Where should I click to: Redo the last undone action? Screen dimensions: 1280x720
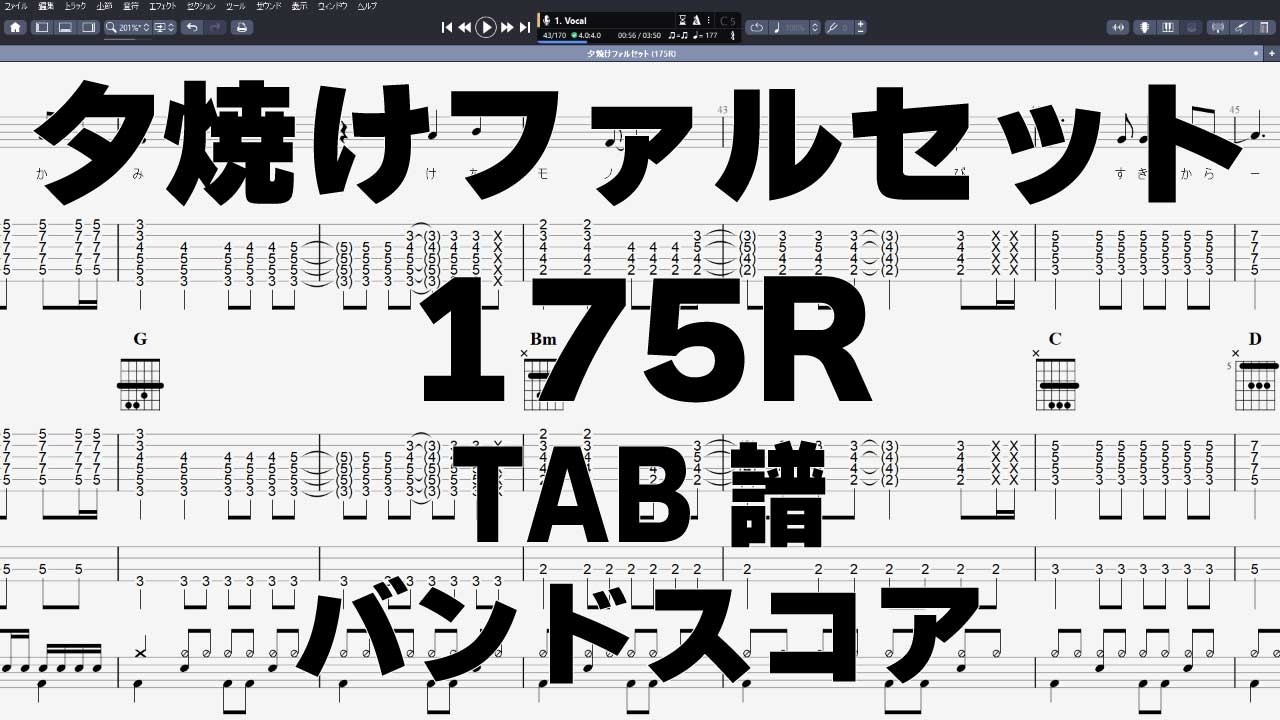pos(216,27)
